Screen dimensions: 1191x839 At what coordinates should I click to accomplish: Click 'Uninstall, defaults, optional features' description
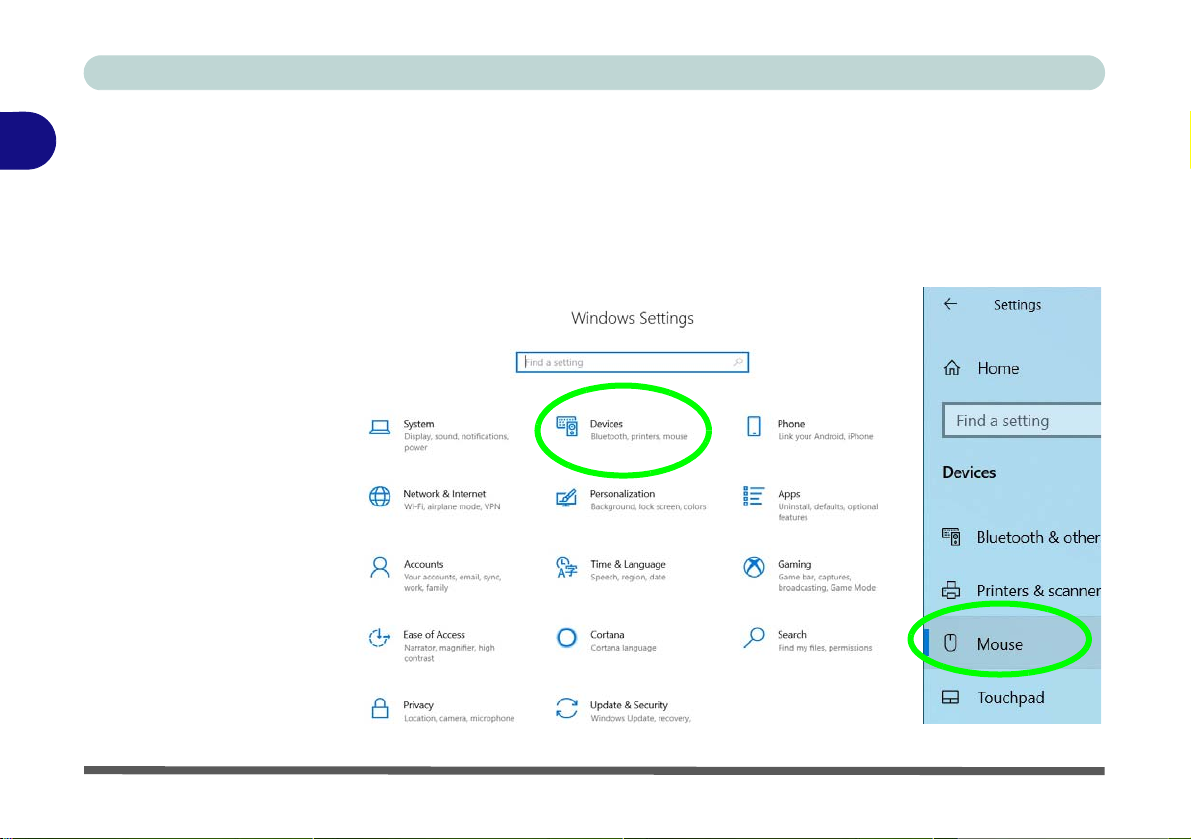coord(828,512)
